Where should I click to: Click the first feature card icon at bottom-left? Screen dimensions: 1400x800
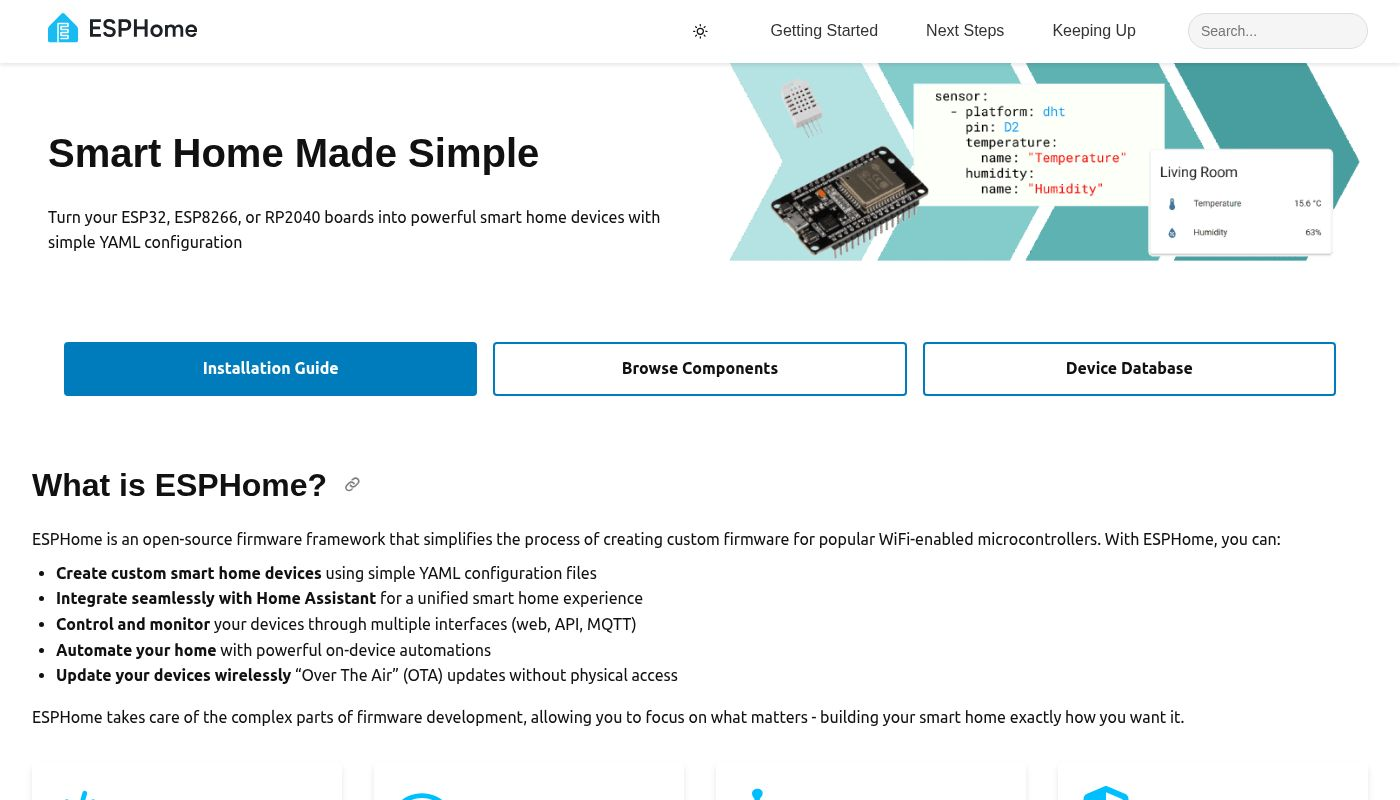pos(80,794)
